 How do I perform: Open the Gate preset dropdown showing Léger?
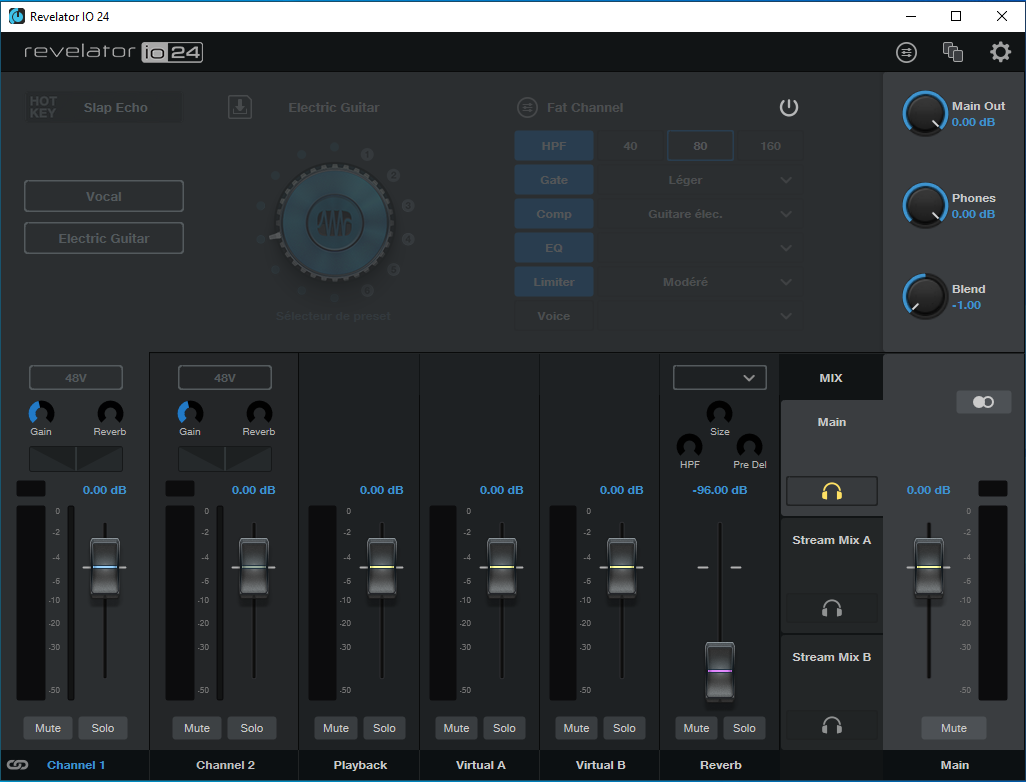[x=699, y=180]
